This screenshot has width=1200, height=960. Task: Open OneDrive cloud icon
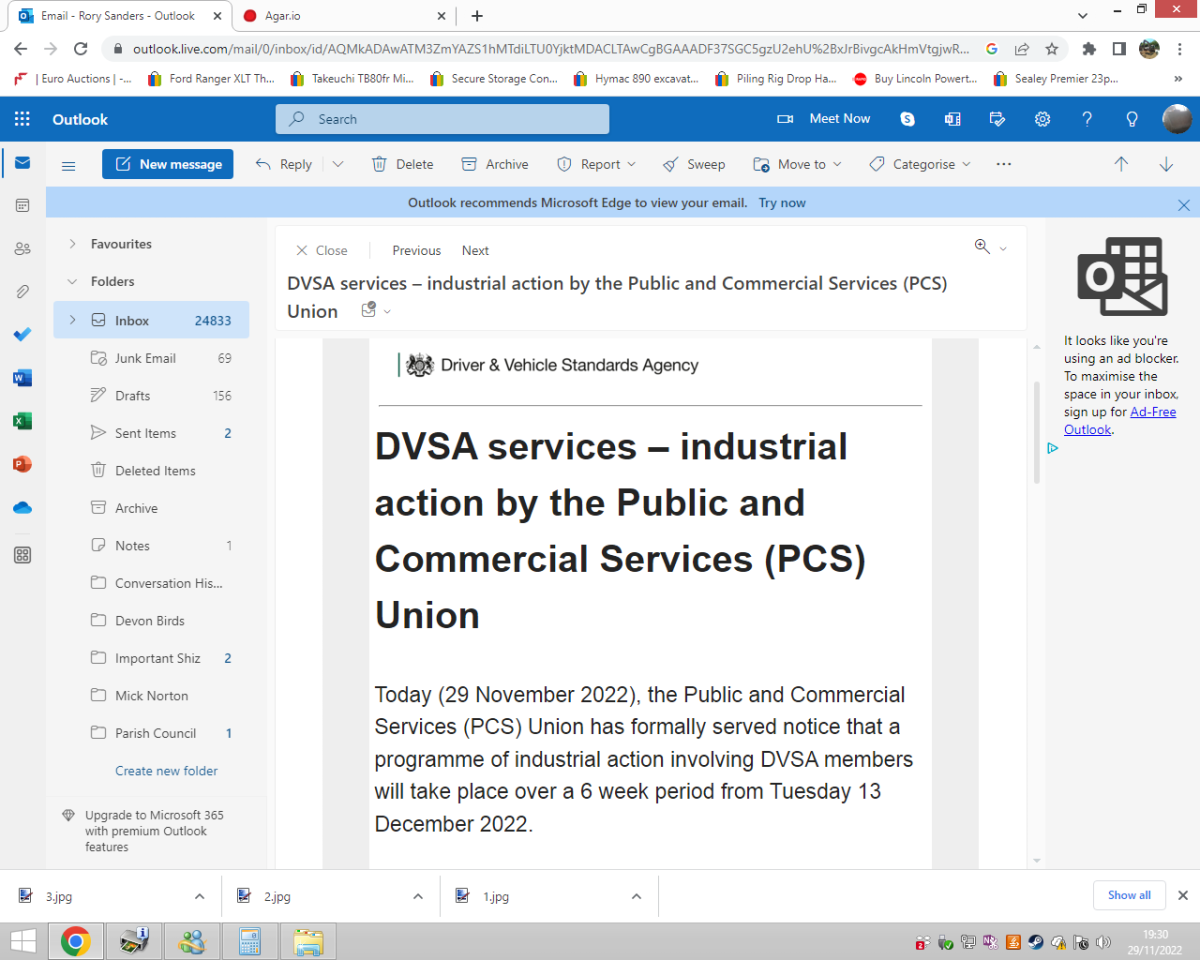22,508
